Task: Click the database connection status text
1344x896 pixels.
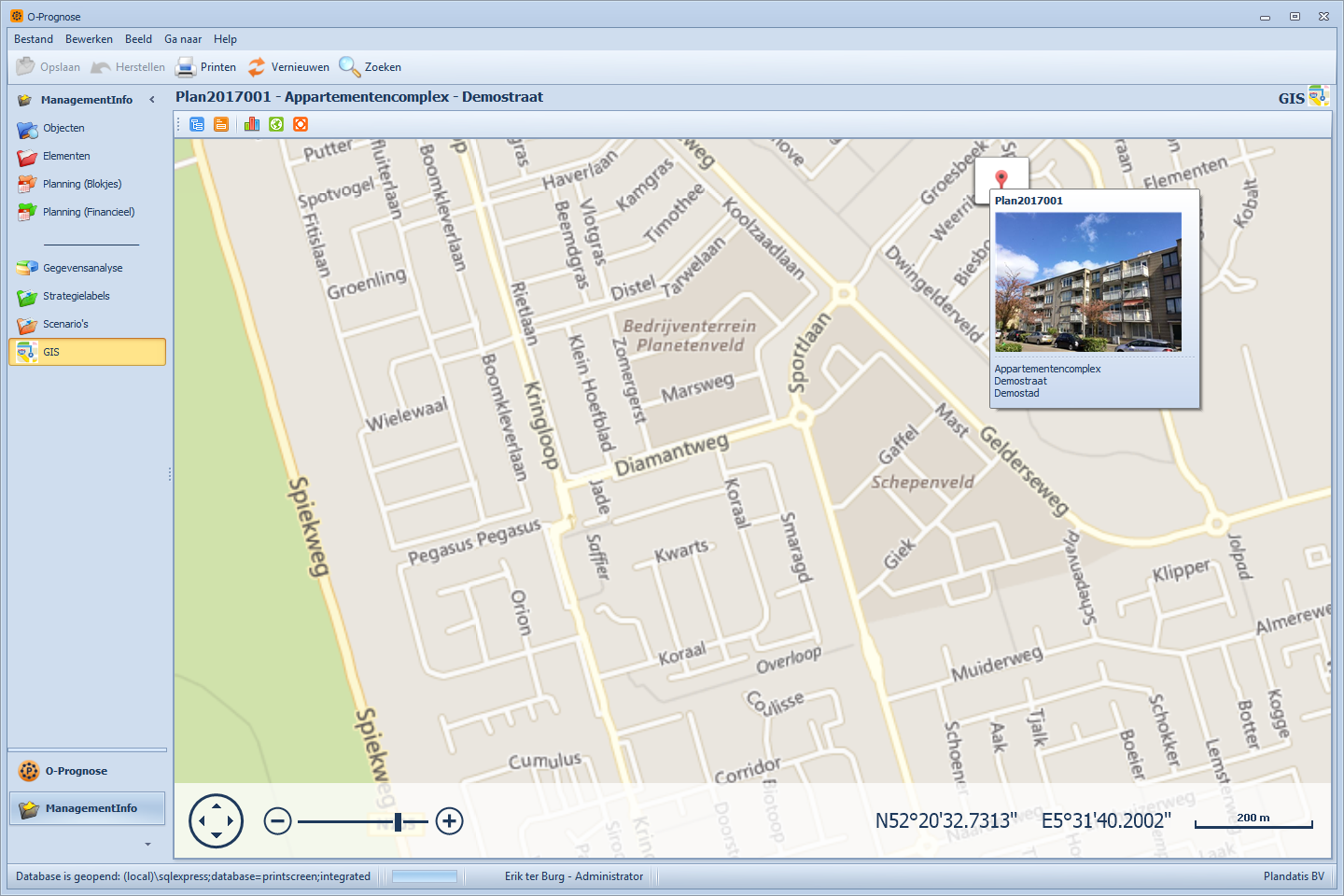Action: coord(193,876)
